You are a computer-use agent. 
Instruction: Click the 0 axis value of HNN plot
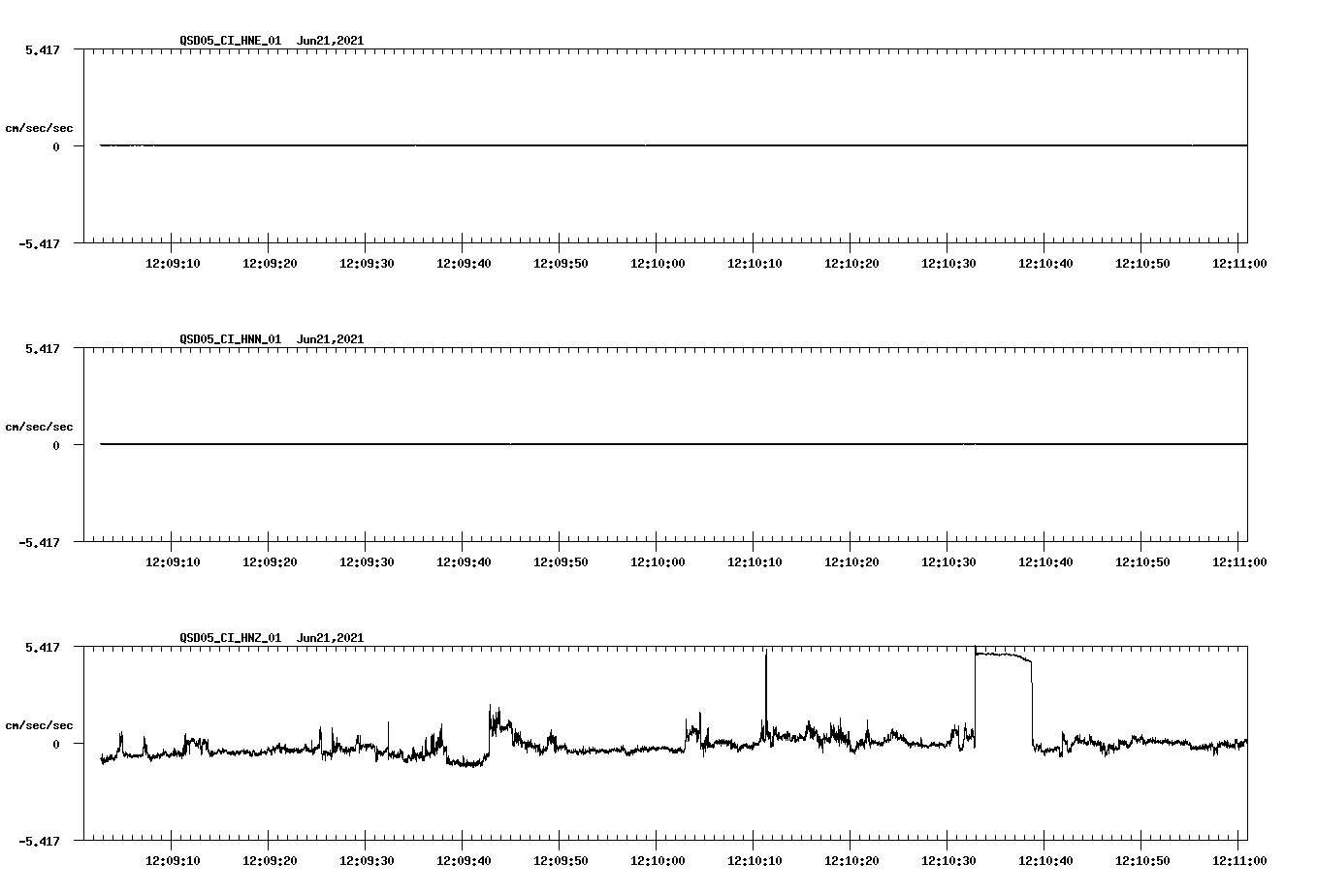(x=56, y=445)
